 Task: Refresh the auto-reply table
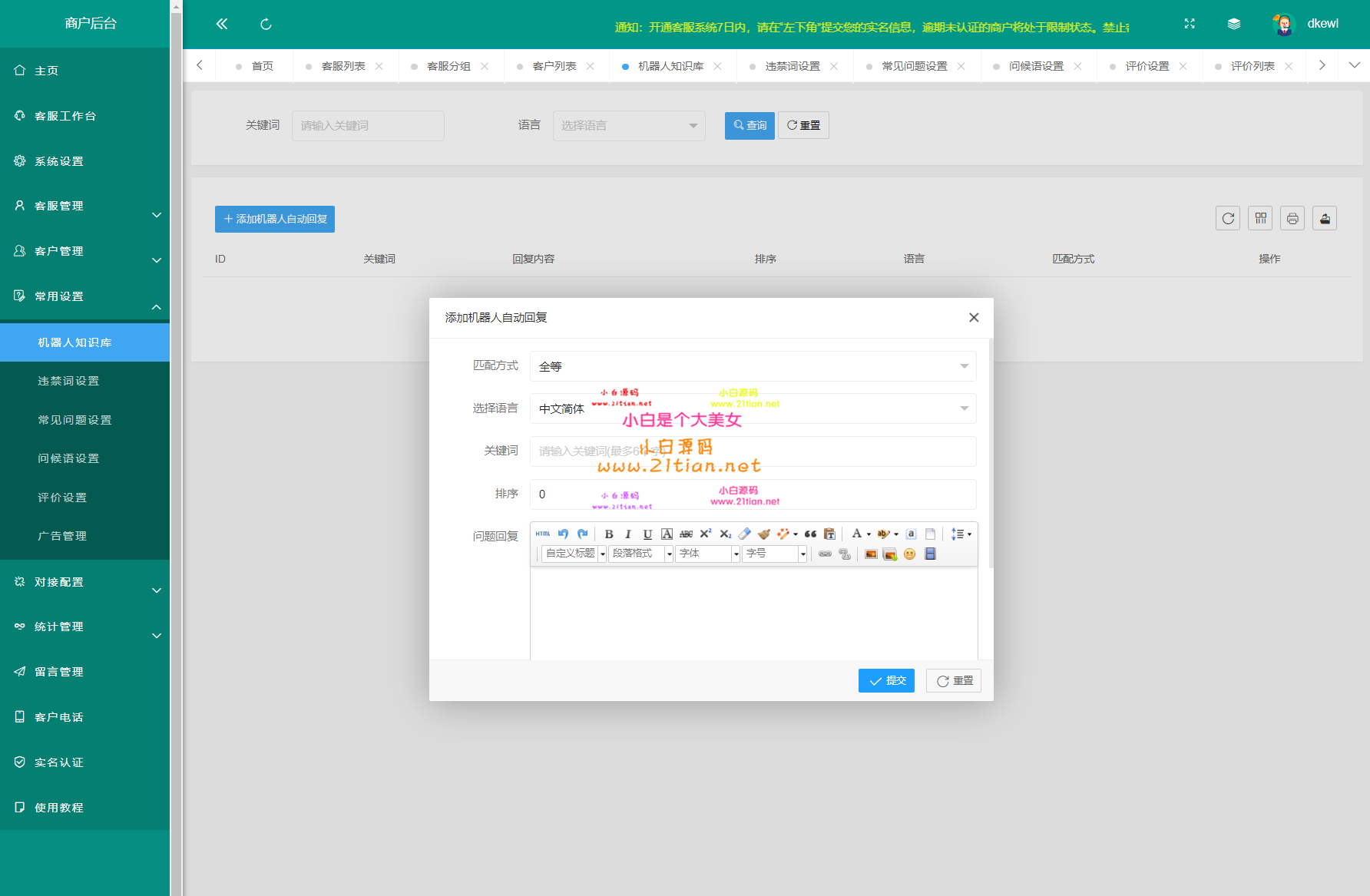[1227, 218]
